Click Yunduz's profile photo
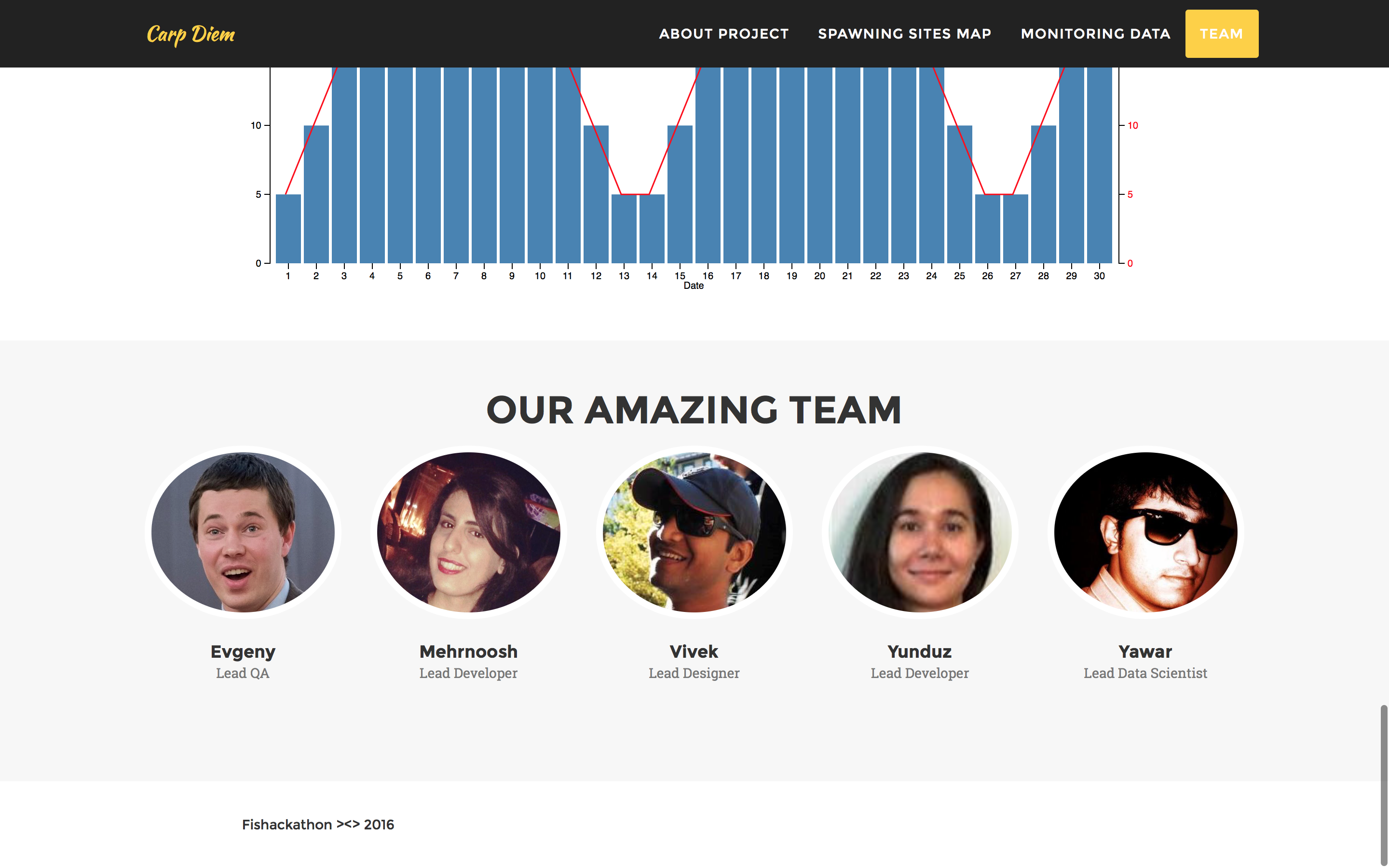 (x=920, y=531)
